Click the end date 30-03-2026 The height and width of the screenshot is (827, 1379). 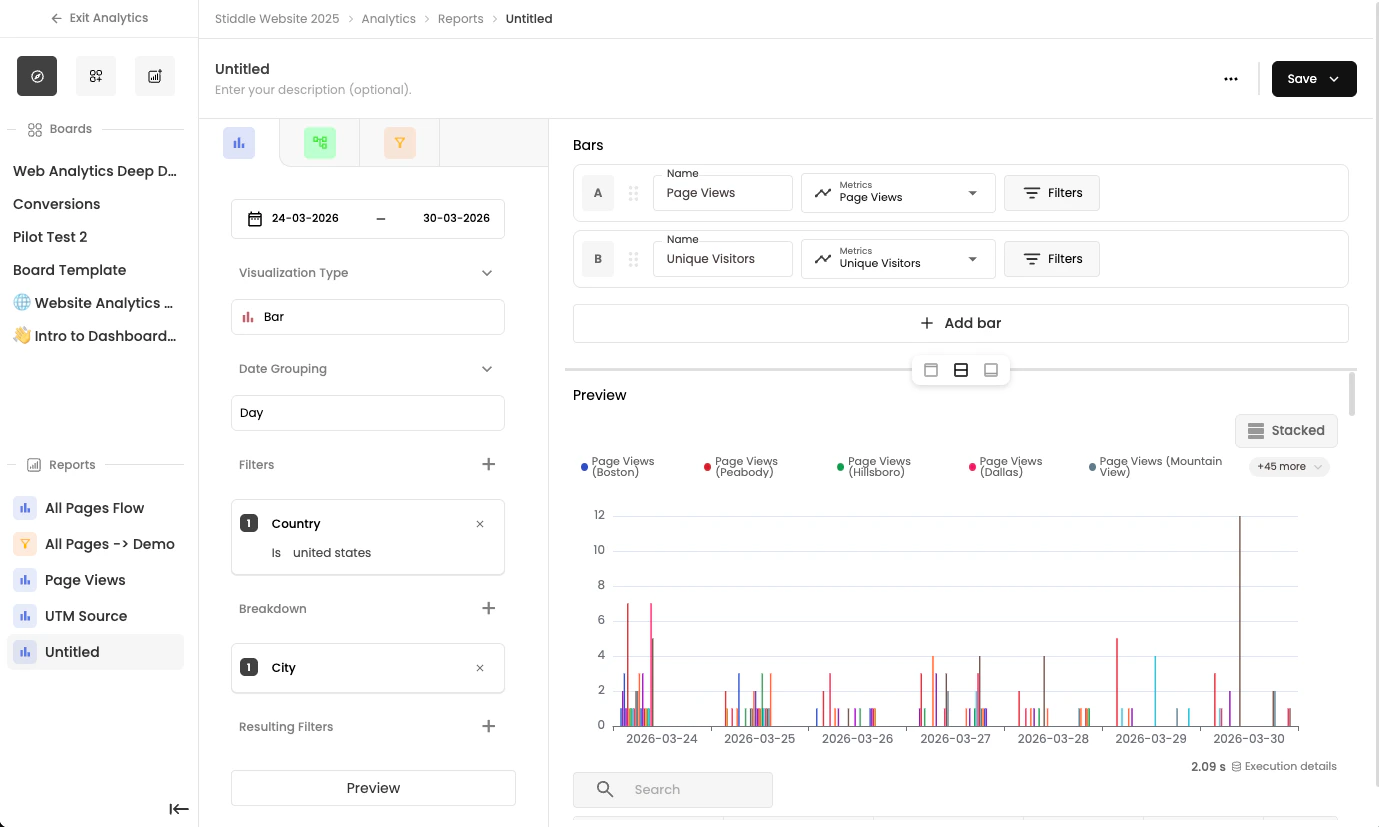[x=456, y=218]
